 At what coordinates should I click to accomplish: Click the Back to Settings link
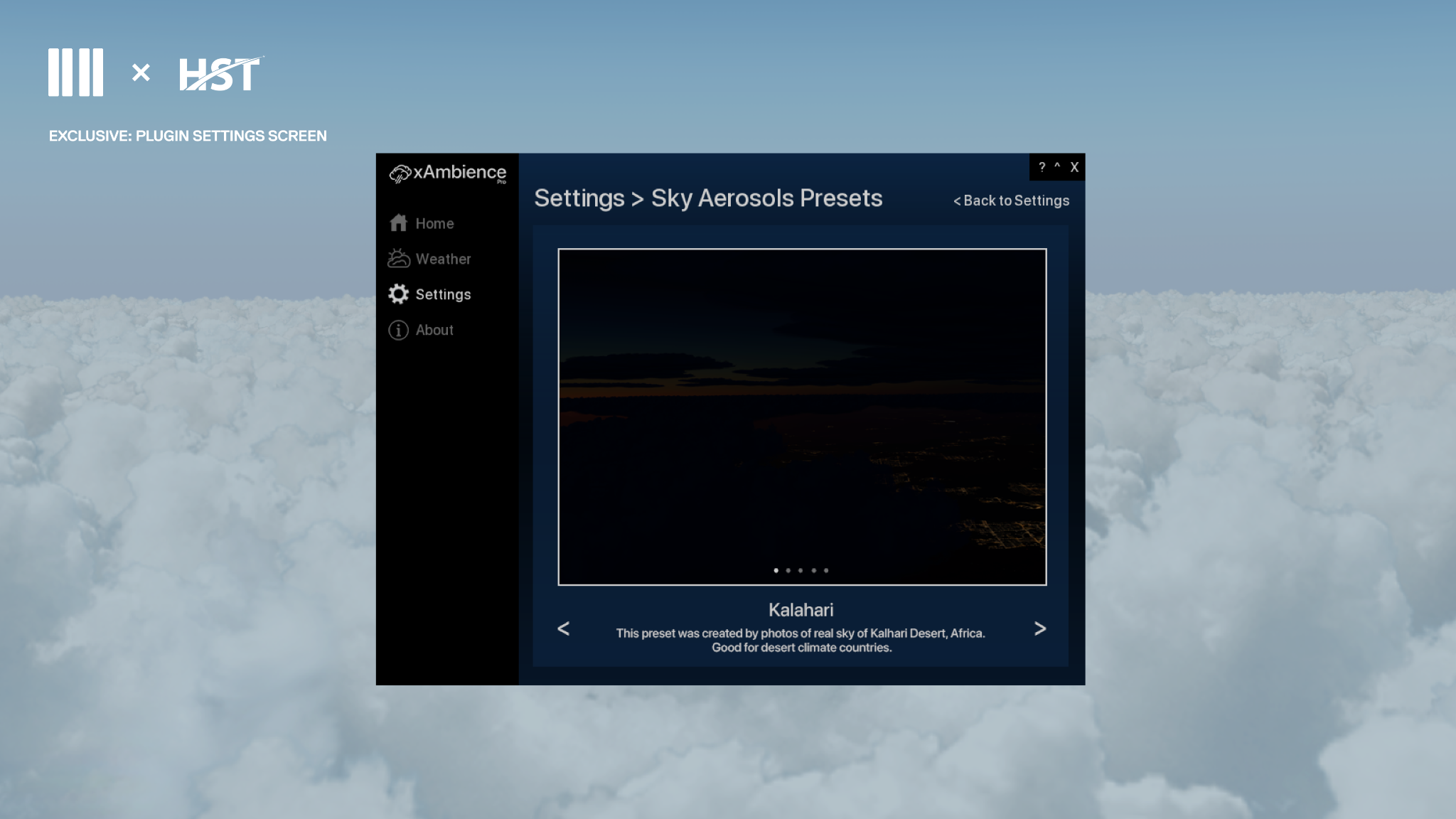pos(1011,200)
